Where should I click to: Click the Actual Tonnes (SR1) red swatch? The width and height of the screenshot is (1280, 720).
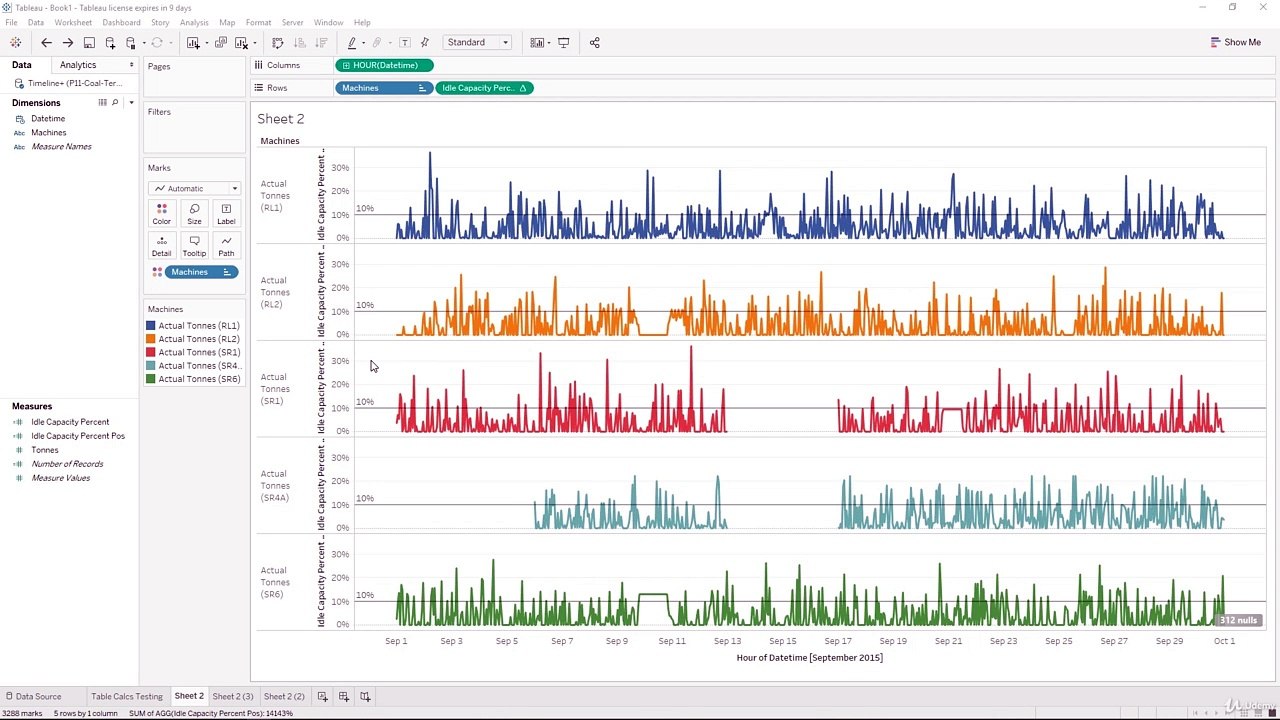[151, 352]
